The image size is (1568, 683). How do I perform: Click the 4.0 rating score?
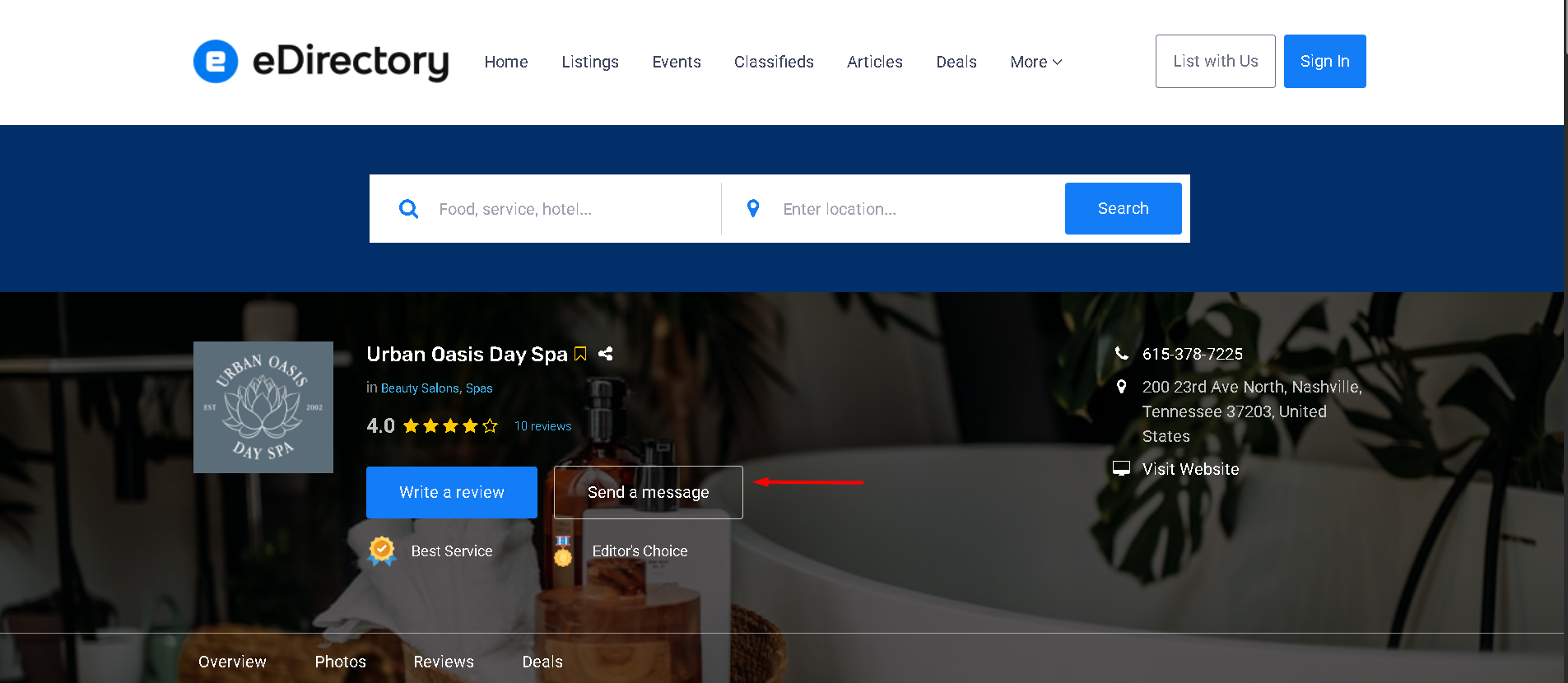(380, 426)
